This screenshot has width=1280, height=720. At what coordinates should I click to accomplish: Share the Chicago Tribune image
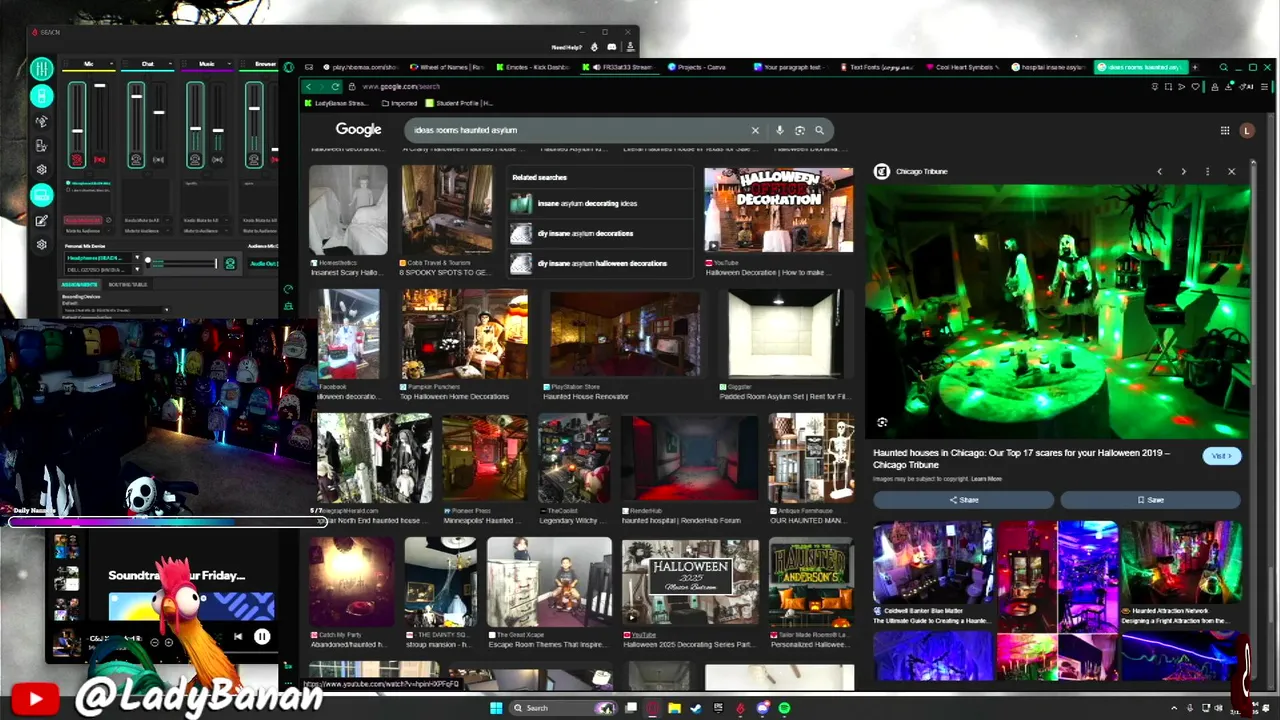964,500
